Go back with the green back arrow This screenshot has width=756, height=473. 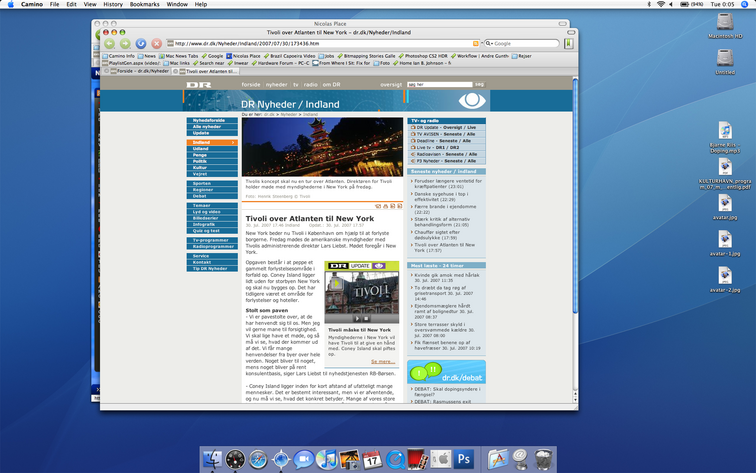point(109,43)
